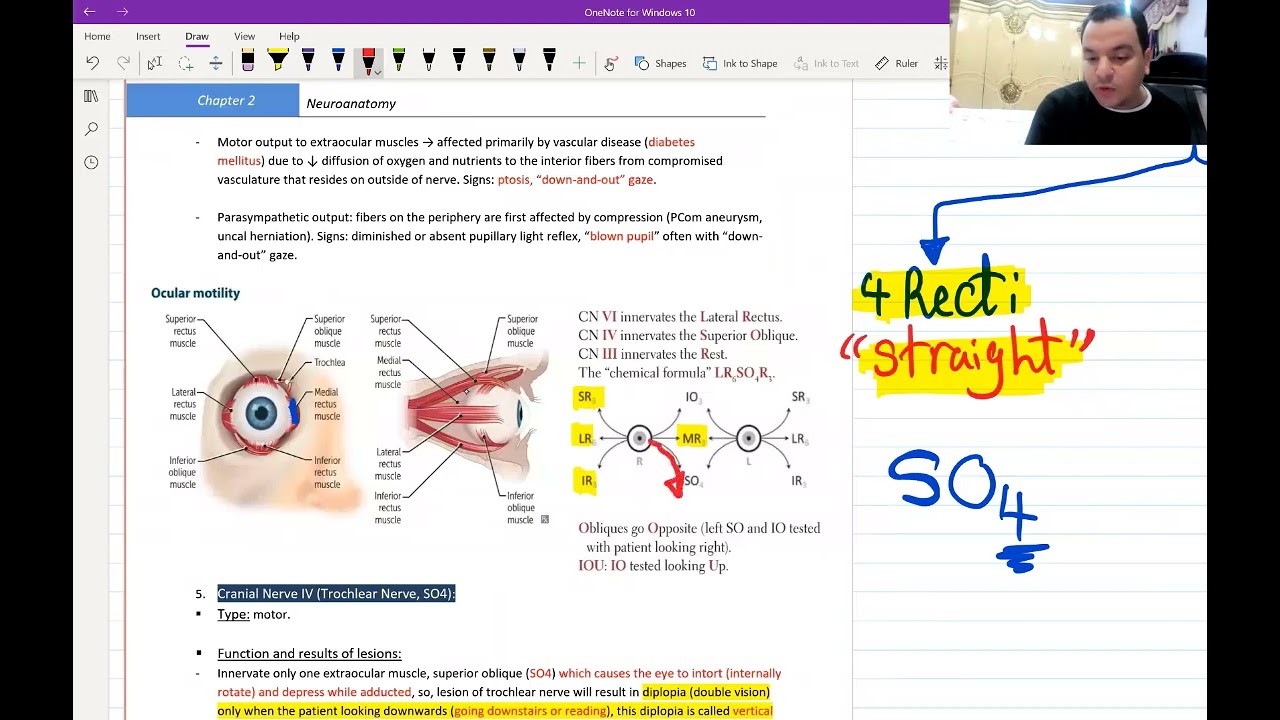
Task: Open the Shapes gallery
Action: click(660, 63)
